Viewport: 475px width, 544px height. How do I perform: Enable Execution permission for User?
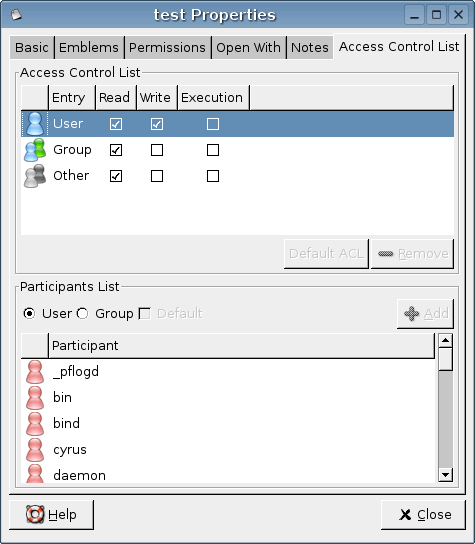pyautogui.click(x=213, y=124)
